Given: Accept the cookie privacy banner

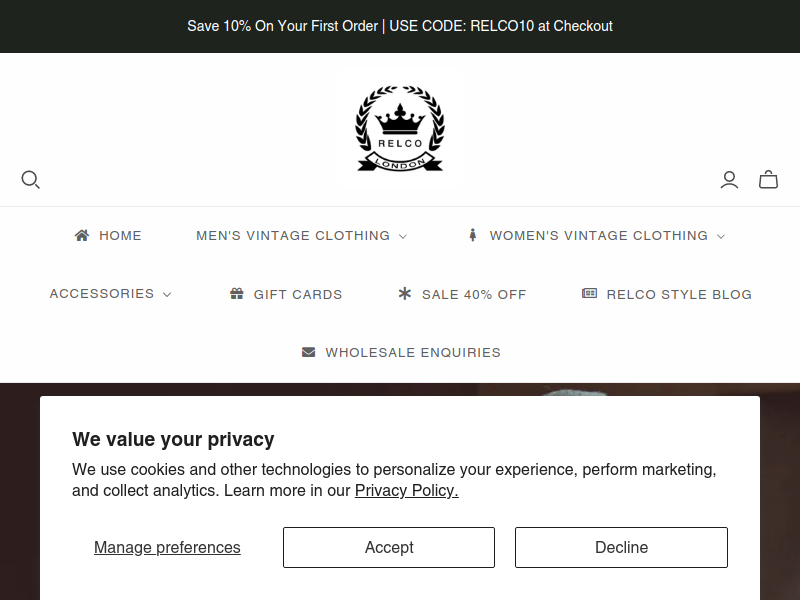Looking at the screenshot, I should (389, 547).
